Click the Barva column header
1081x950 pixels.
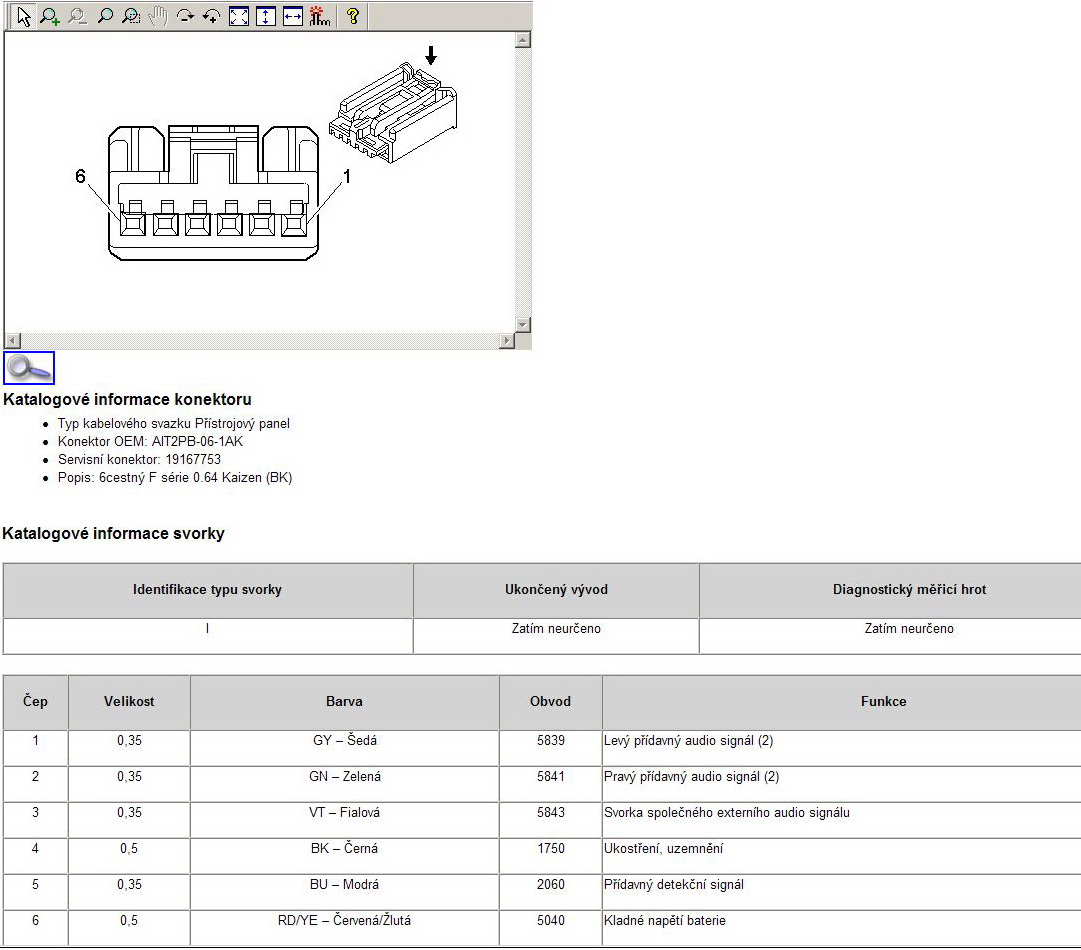[344, 702]
